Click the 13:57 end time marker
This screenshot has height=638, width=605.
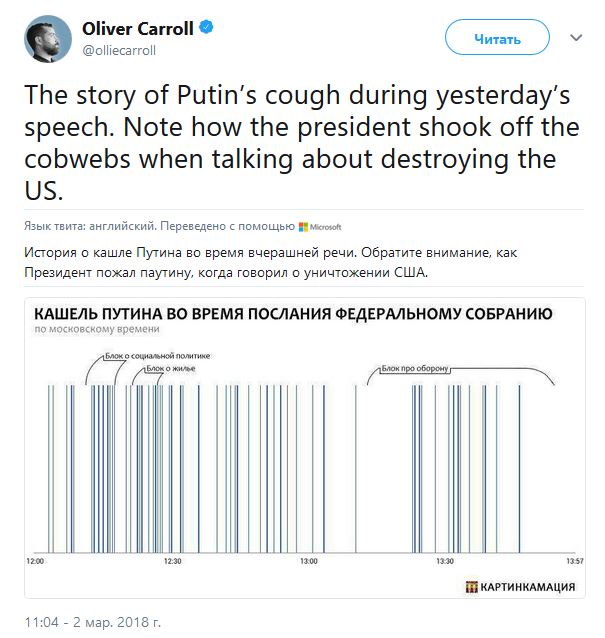[x=573, y=563]
